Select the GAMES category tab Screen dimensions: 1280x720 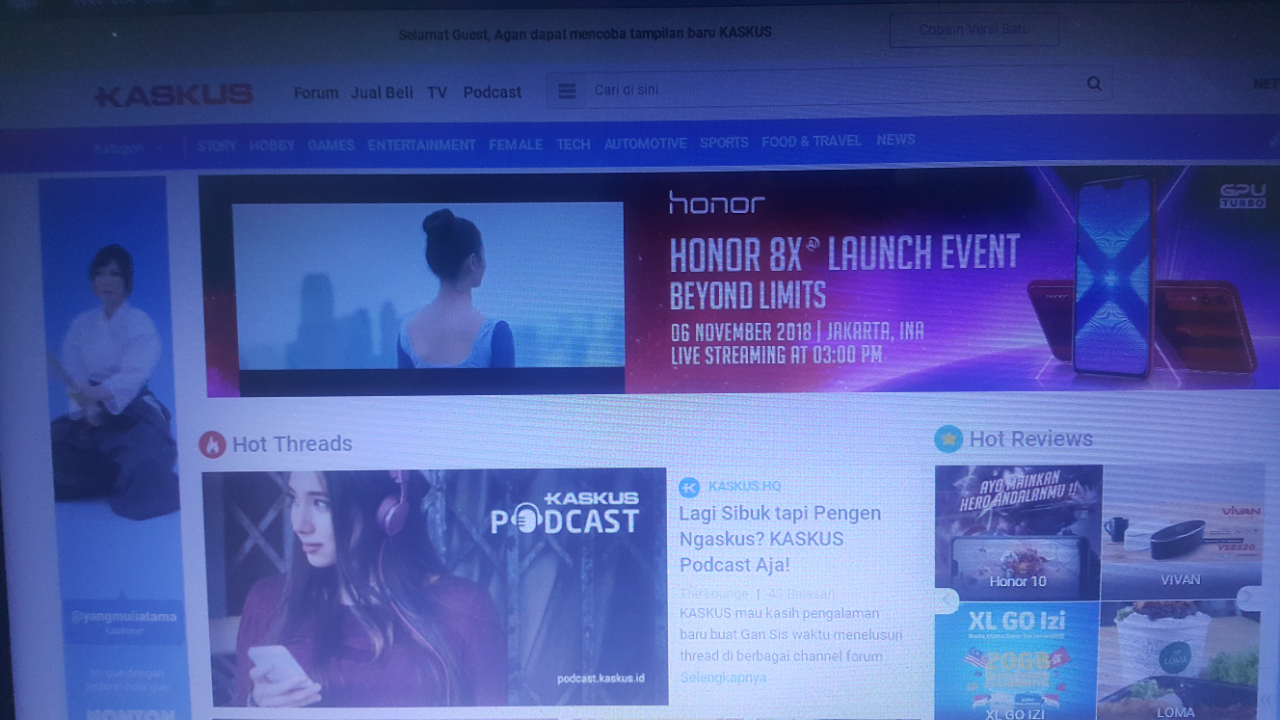(x=331, y=145)
